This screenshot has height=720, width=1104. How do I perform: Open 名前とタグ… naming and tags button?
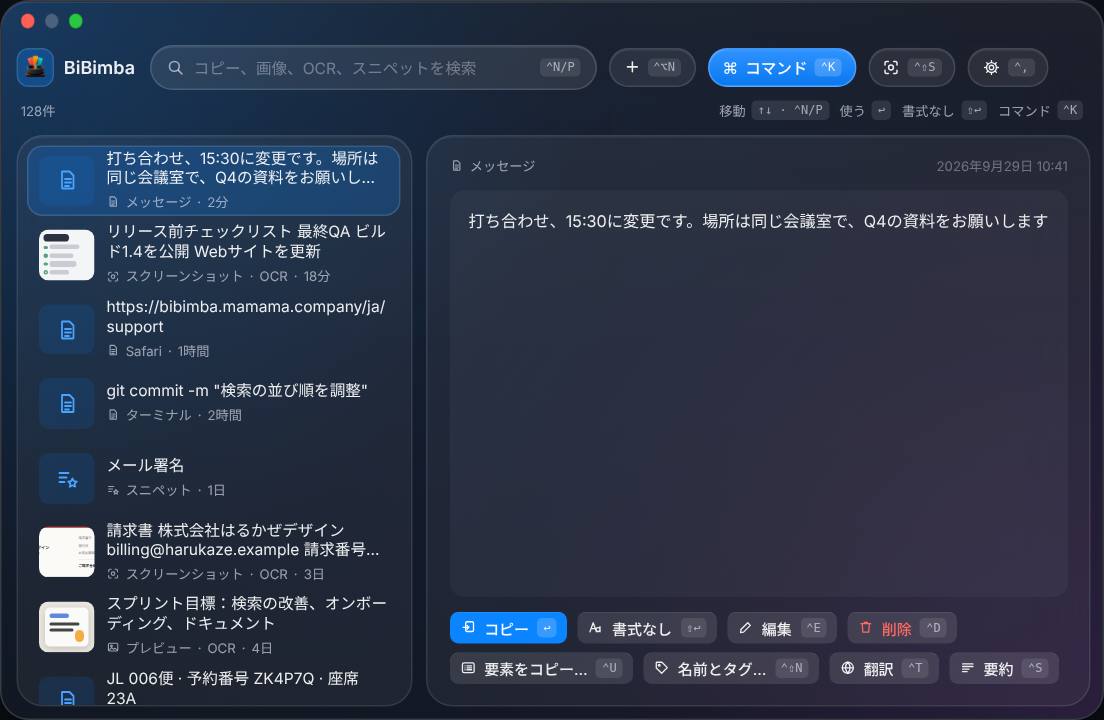pyautogui.click(x=731, y=668)
